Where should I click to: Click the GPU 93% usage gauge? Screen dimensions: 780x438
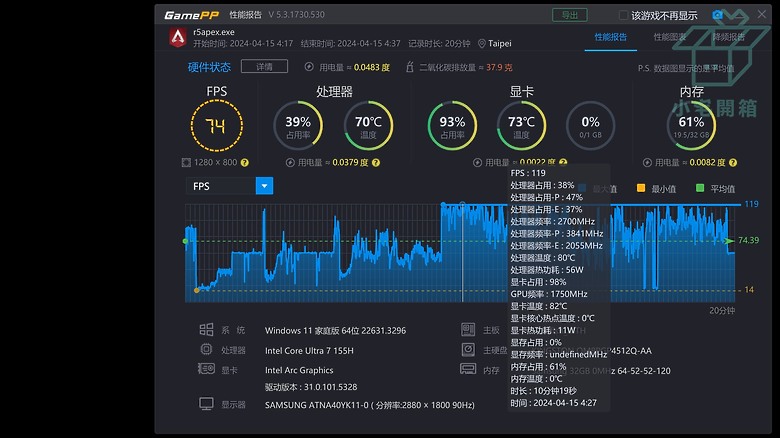click(452, 125)
